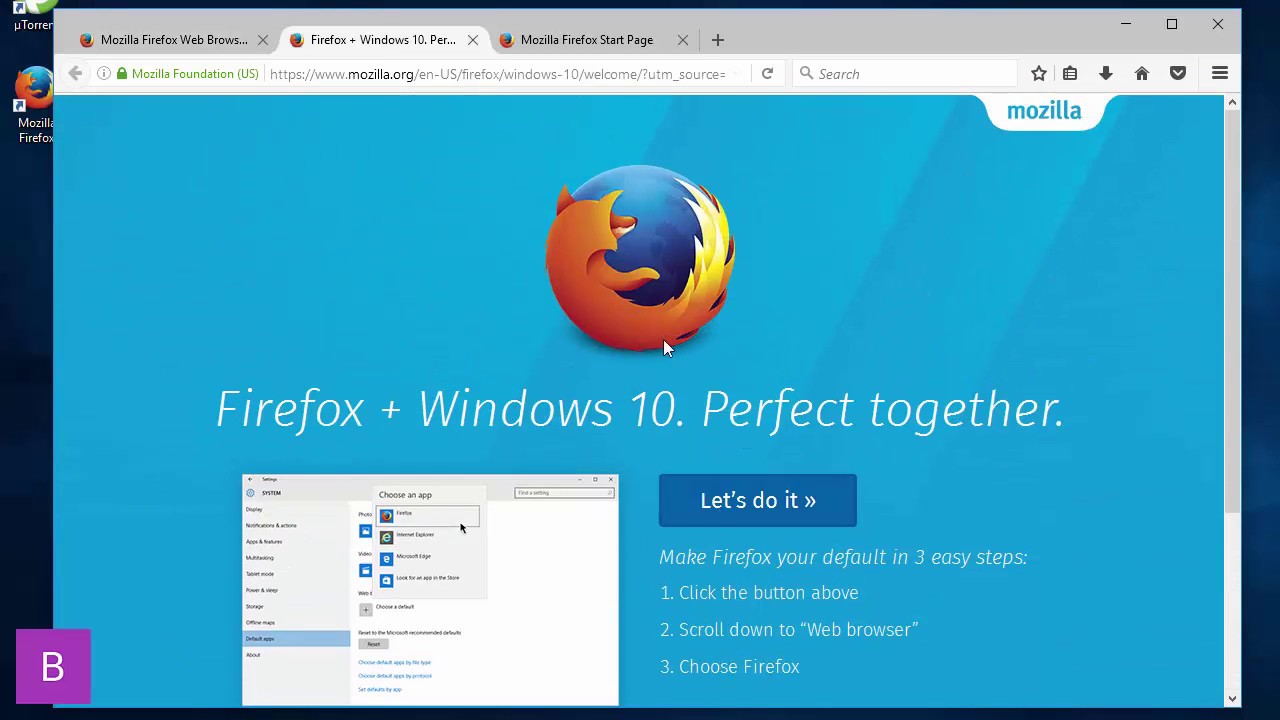Open the Firefox hamburger menu

(x=1220, y=74)
